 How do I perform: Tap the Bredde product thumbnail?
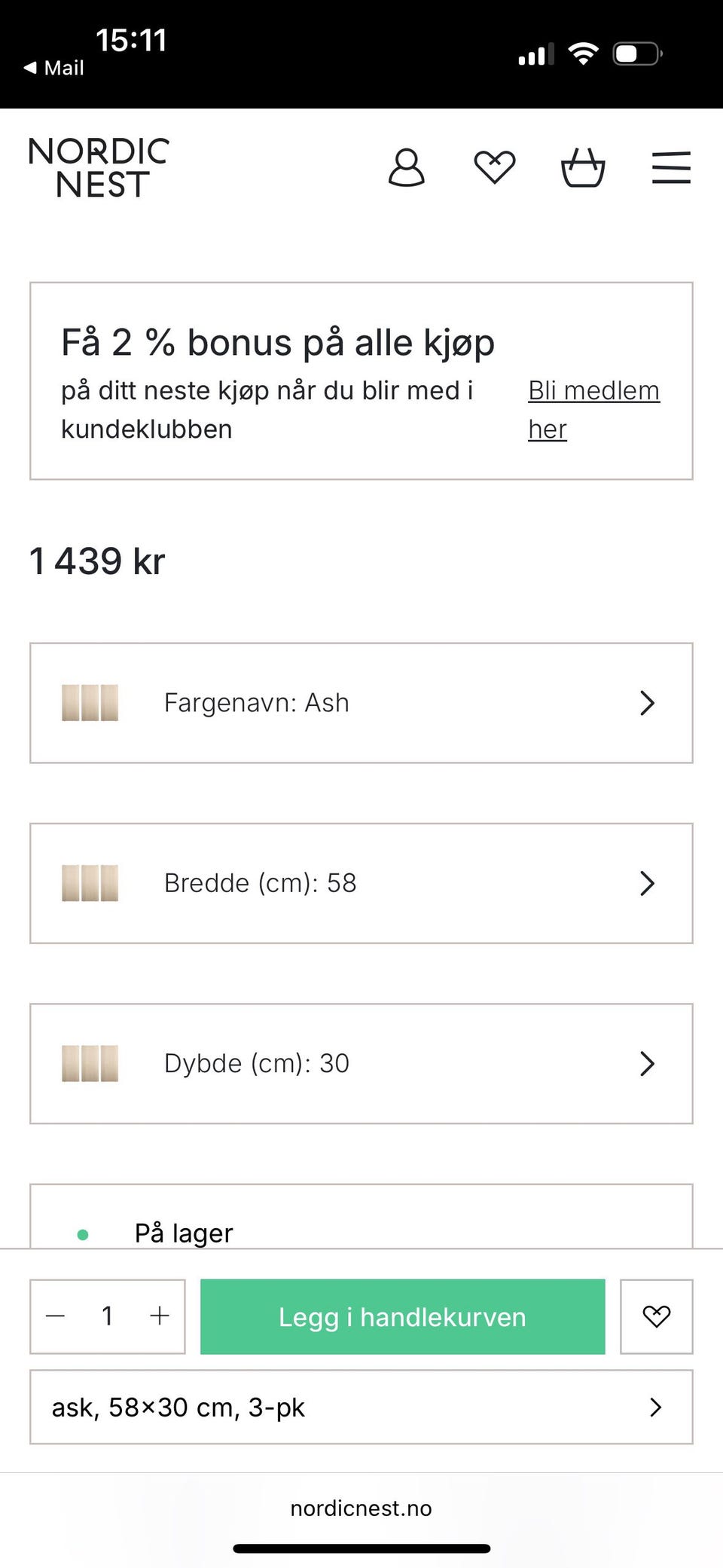point(90,883)
